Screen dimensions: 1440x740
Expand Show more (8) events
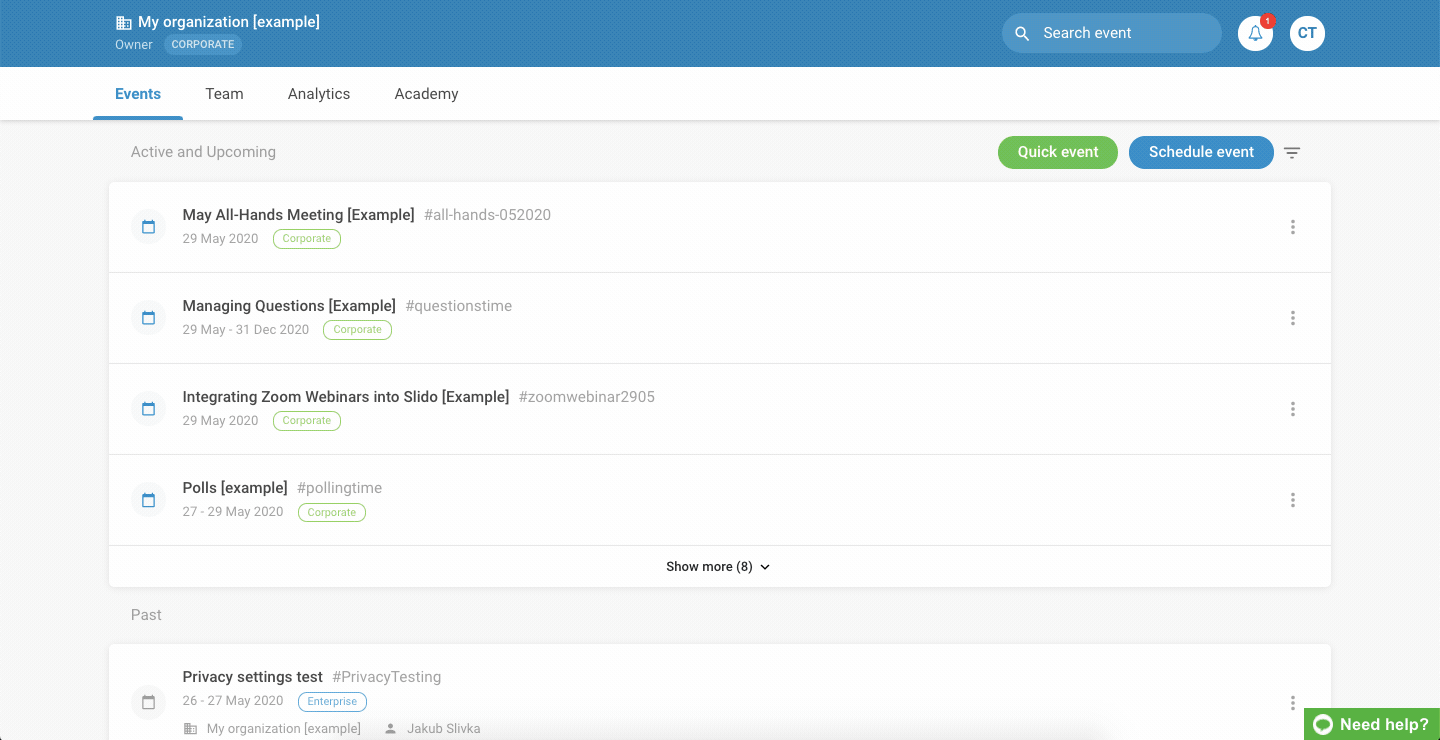tap(719, 567)
